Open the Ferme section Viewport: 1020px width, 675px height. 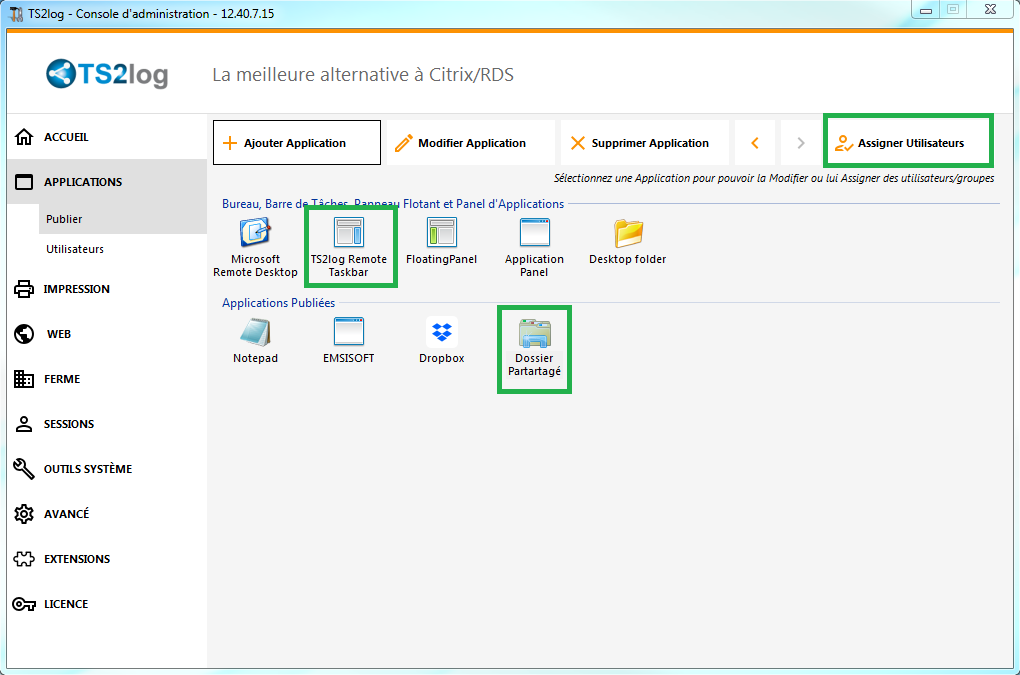tap(107, 378)
